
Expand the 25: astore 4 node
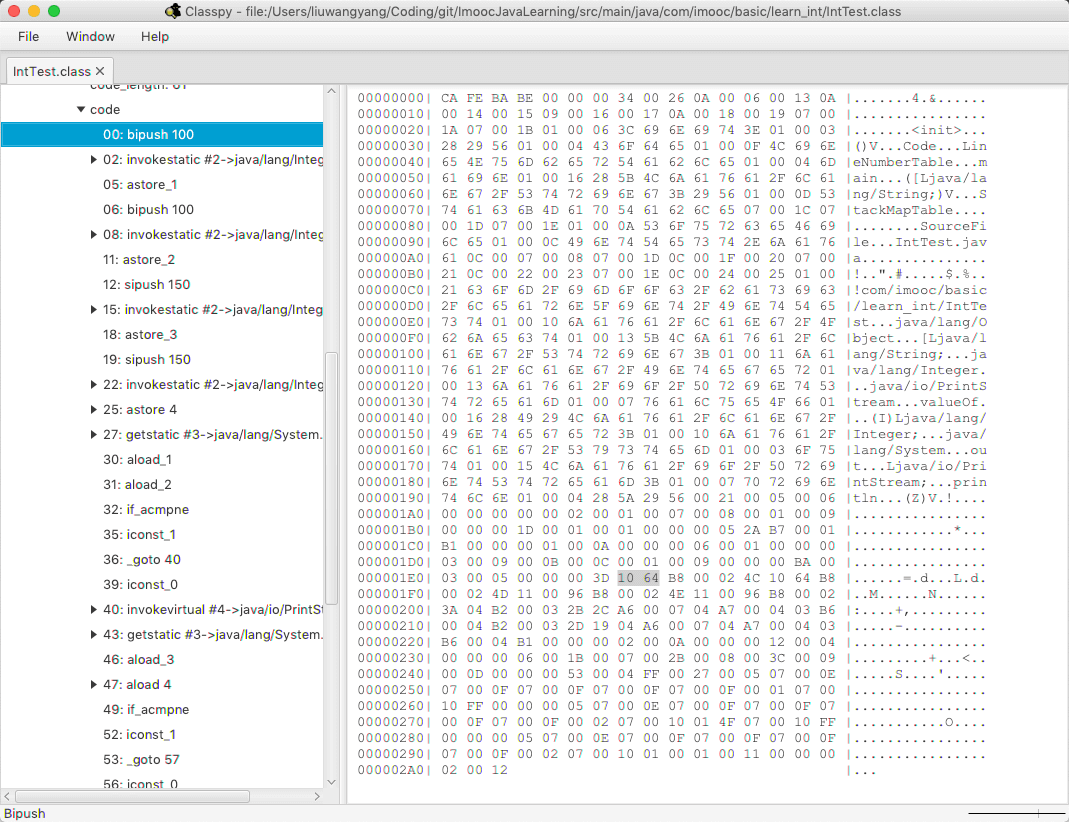[93, 410]
